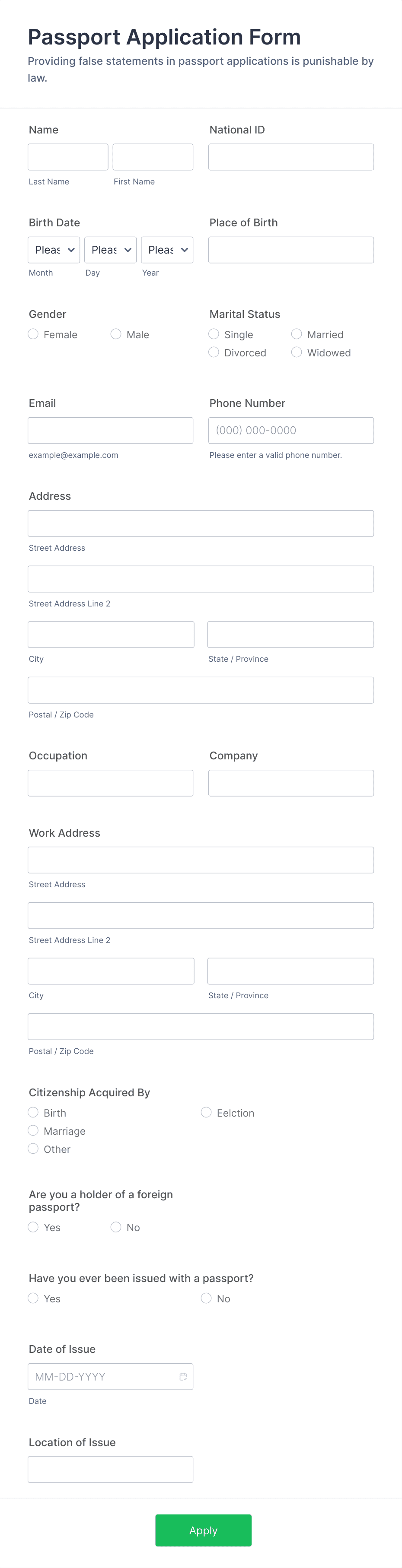
Task: Select the Male gender option
Action: pos(116,334)
